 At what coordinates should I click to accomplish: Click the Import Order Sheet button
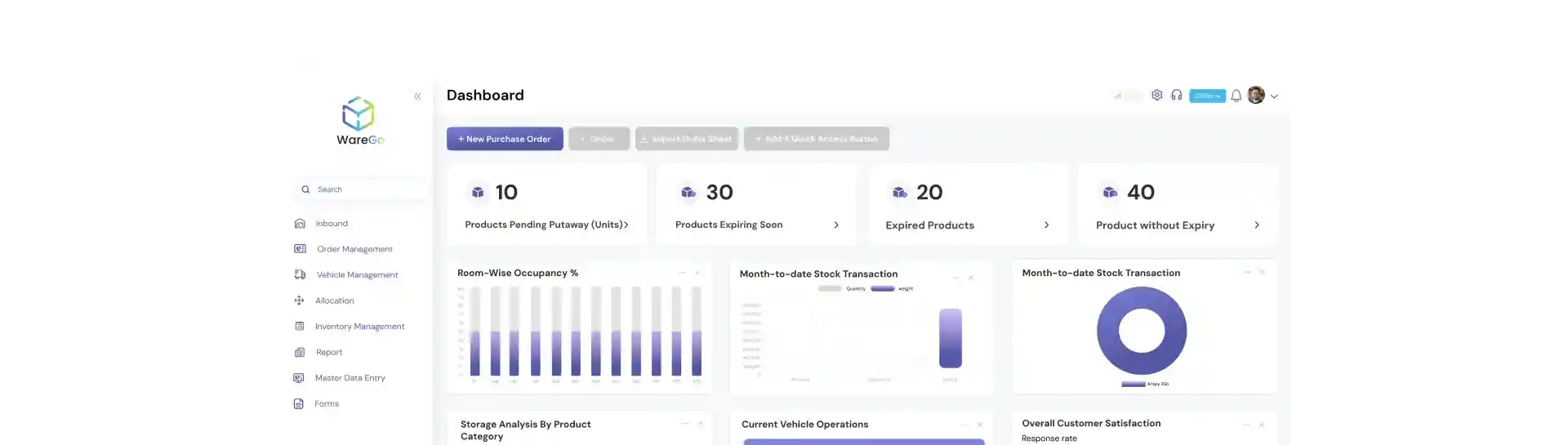687,139
